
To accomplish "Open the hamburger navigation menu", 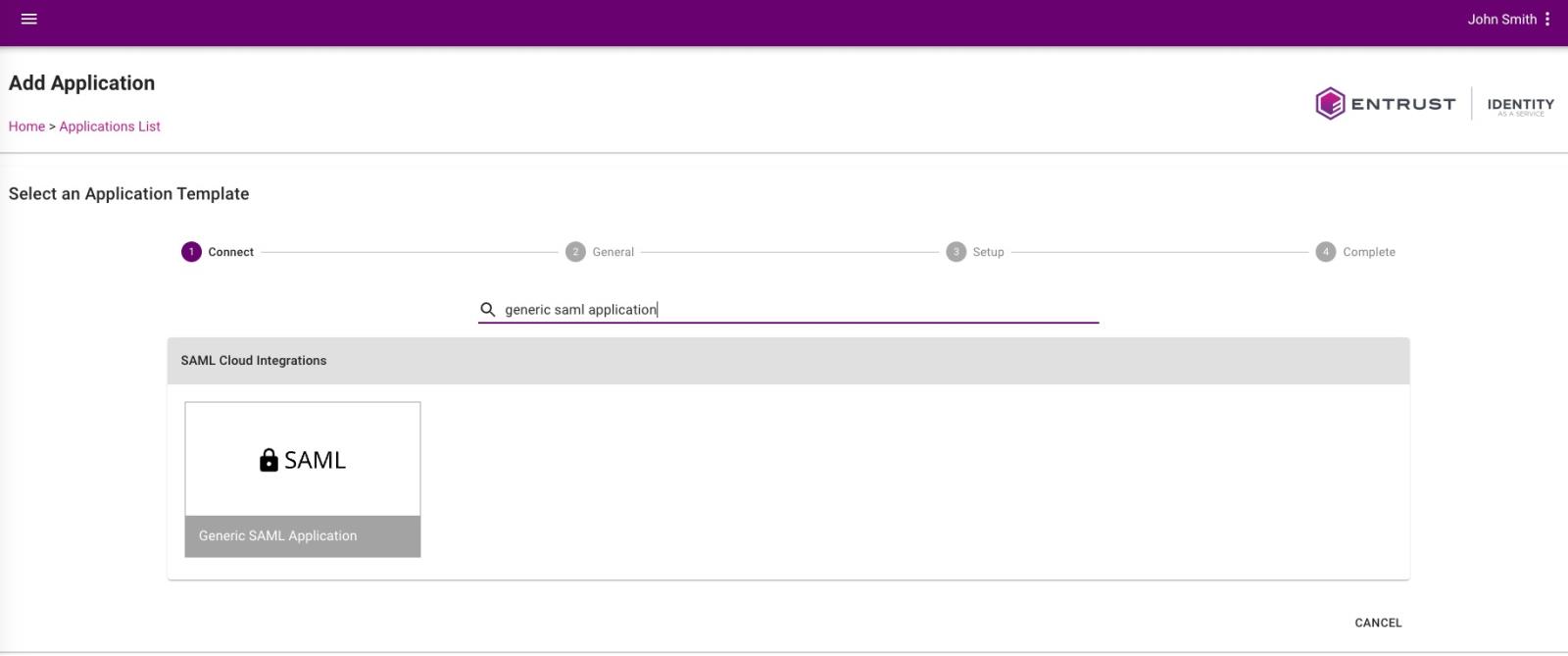I will (x=29, y=19).
